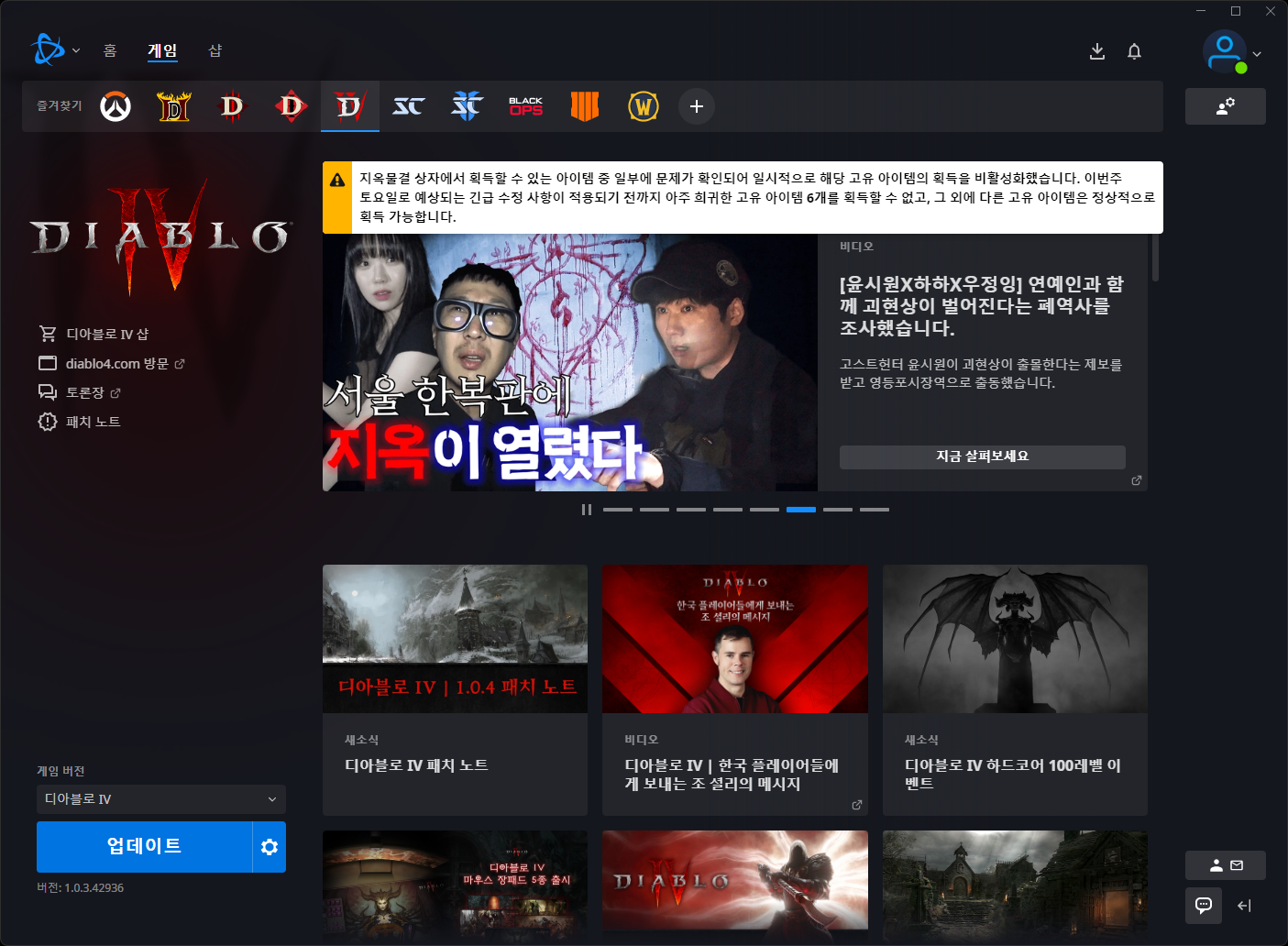Image resolution: width=1288 pixels, height=946 pixels.
Task: Select the Black Ops 4 icon
Action: click(585, 106)
